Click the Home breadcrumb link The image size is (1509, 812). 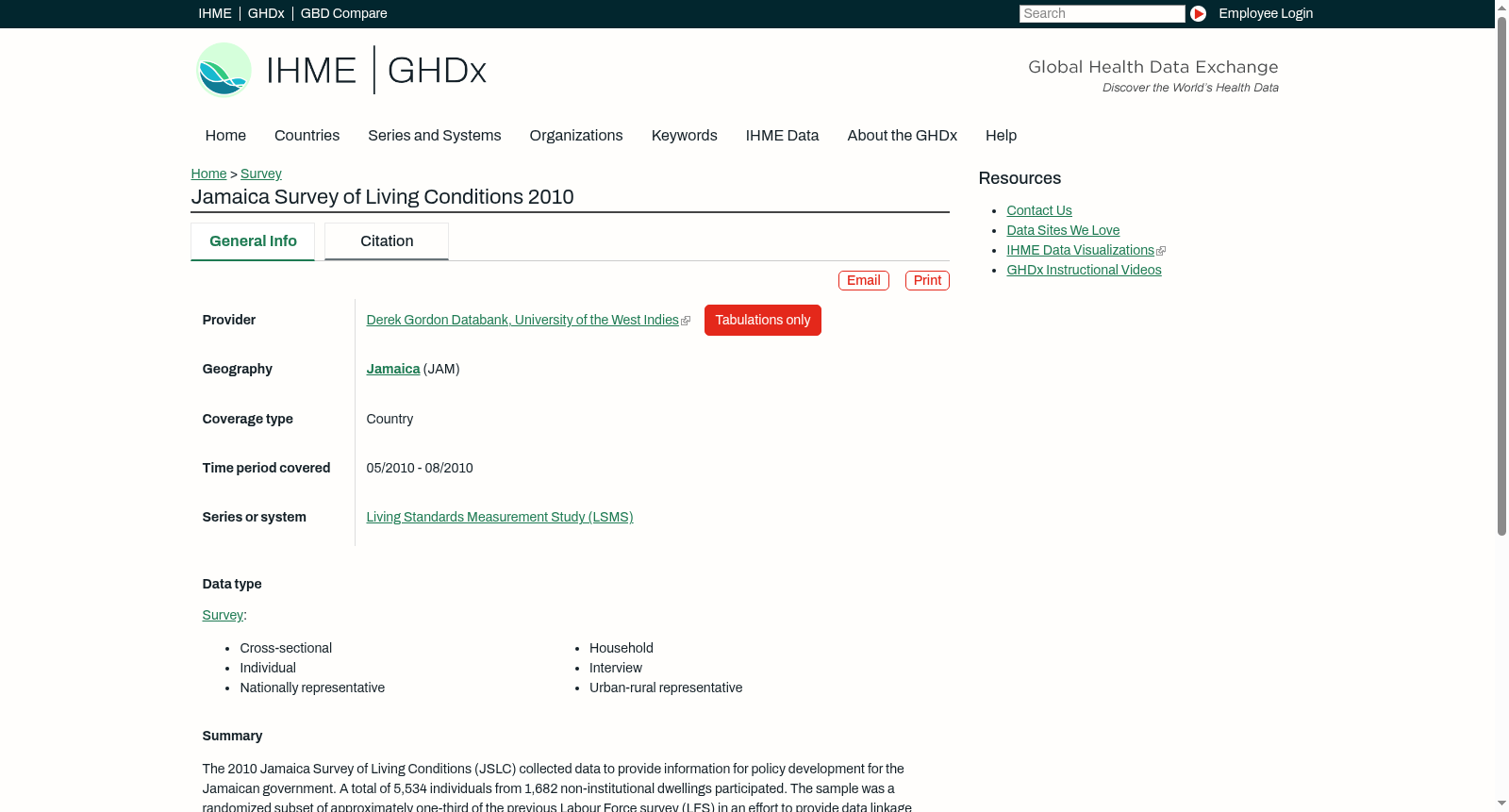pyautogui.click(x=208, y=174)
